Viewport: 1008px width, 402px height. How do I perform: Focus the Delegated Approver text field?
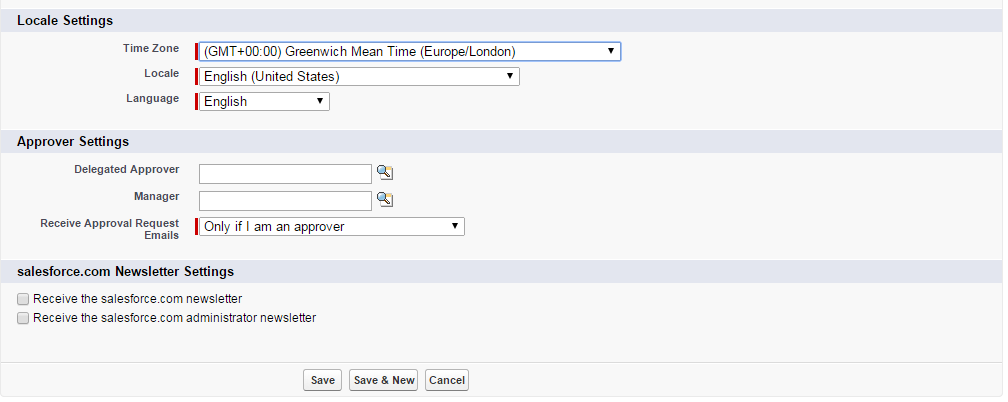(x=285, y=174)
